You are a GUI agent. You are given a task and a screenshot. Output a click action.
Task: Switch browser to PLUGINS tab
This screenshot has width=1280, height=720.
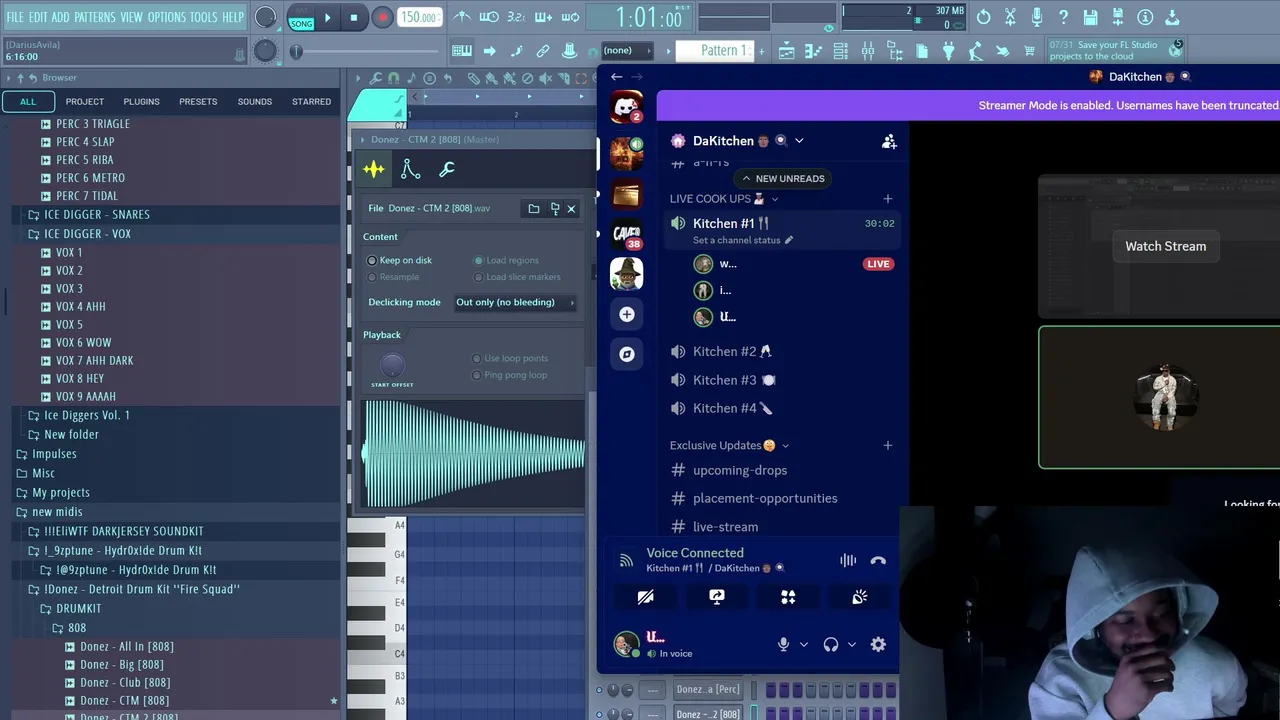(x=141, y=101)
